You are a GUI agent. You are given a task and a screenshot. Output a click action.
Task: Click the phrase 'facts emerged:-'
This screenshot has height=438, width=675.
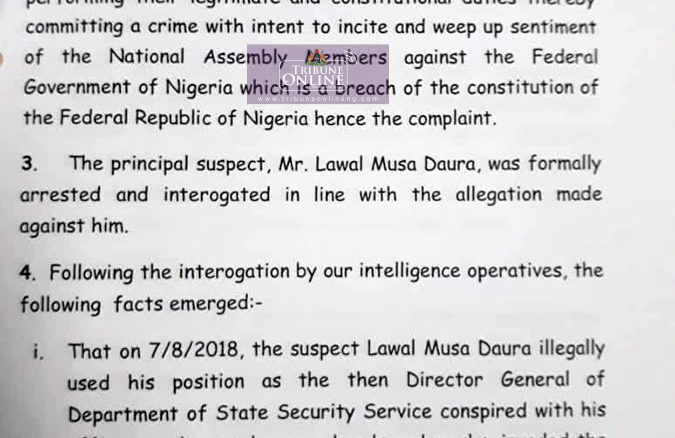[x=188, y=304]
